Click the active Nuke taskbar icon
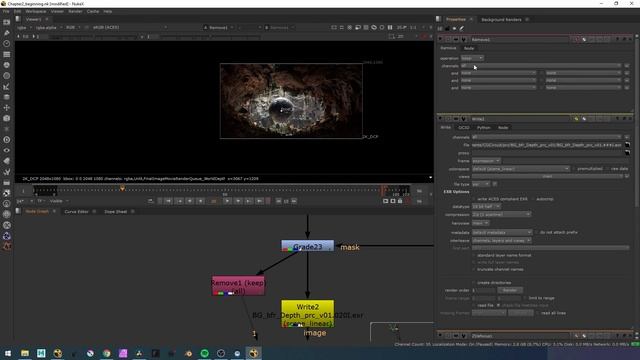 [x=253, y=353]
